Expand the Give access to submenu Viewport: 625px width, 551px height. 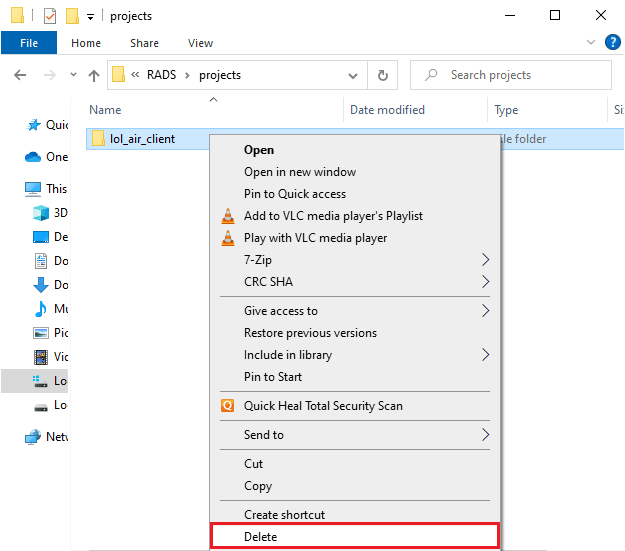[355, 311]
